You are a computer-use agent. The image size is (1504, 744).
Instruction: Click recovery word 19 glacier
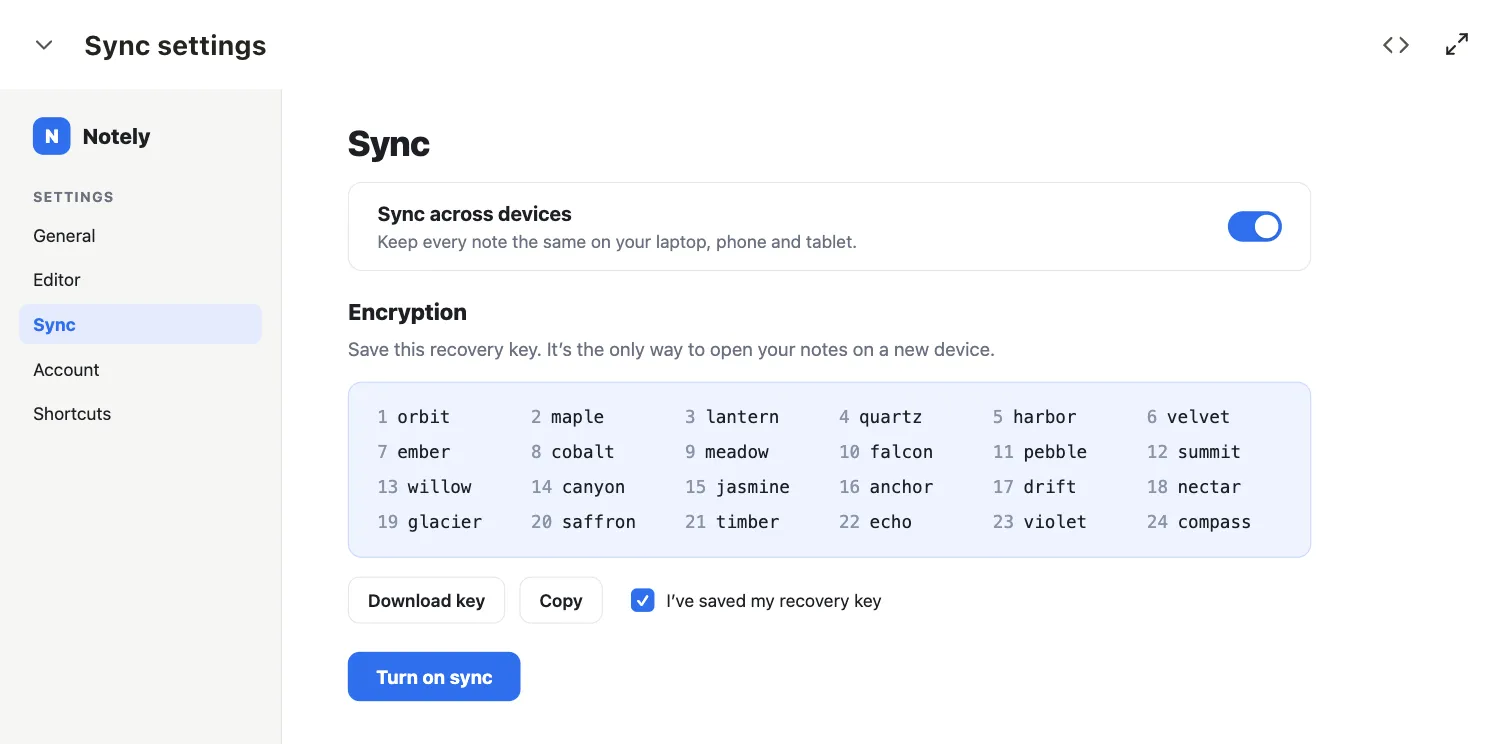pos(430,522)
